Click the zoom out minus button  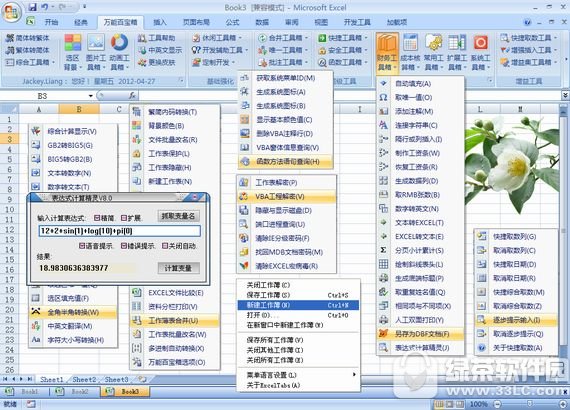tap(497, 404)
